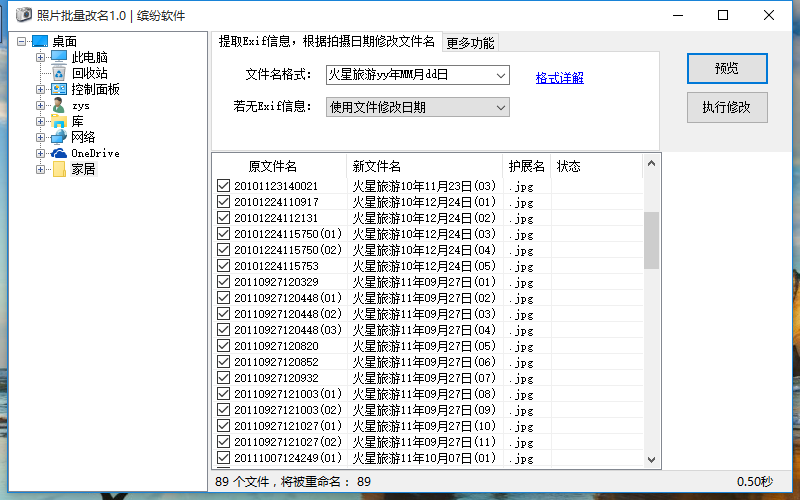800x500 pixels.
Task: Click the file list scroll down arrow
Action: point(652,459)
